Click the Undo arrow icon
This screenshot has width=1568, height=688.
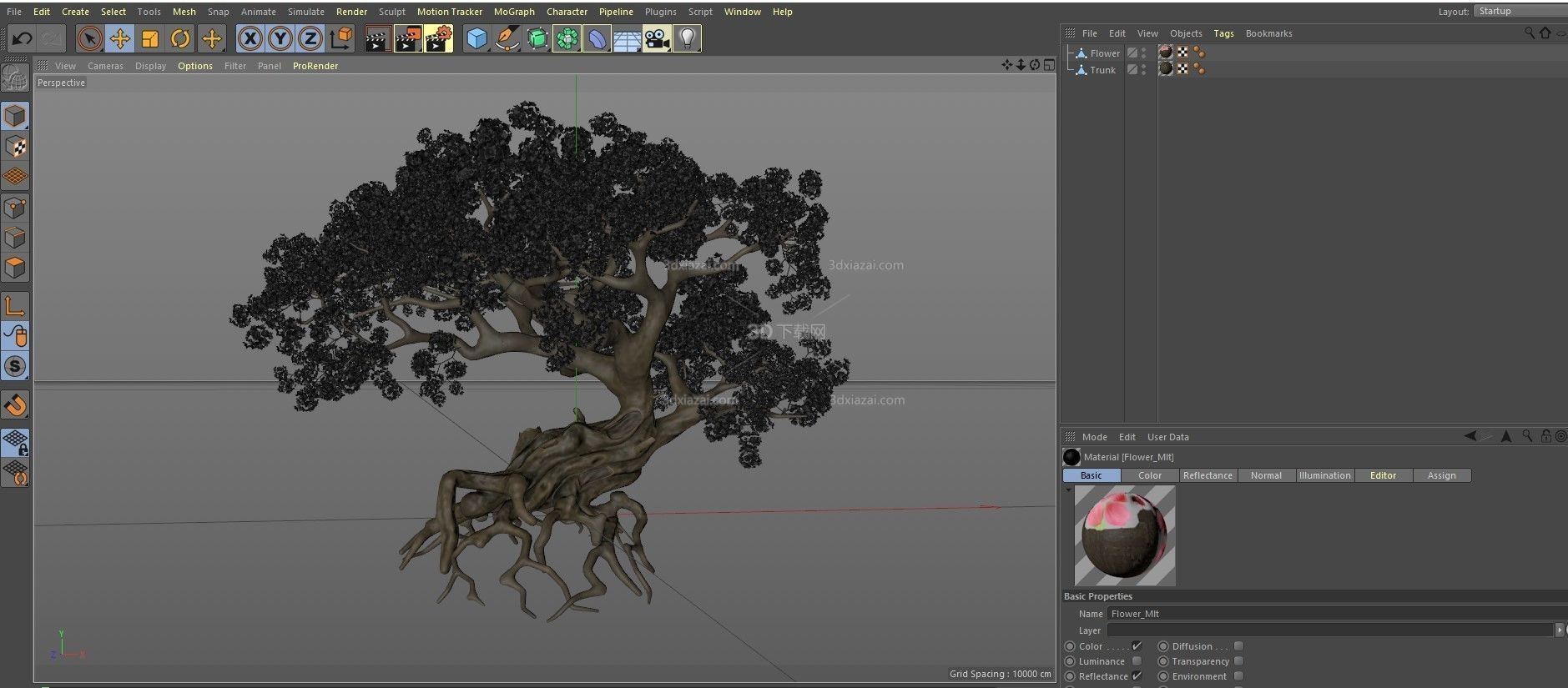click(x=23, y=38)
